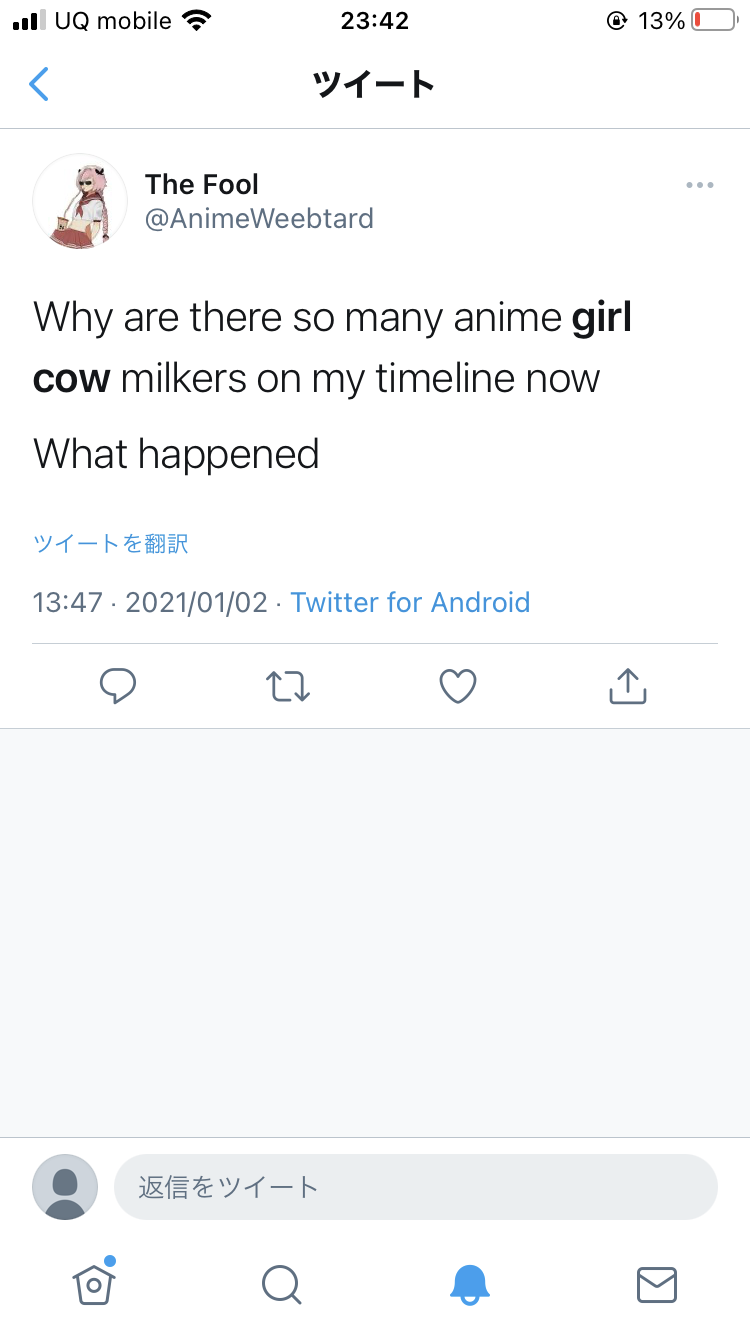Tap the battery indicator in status bar
The width and height of the screenshot is (750, 1334).
[x=713, y=20]
